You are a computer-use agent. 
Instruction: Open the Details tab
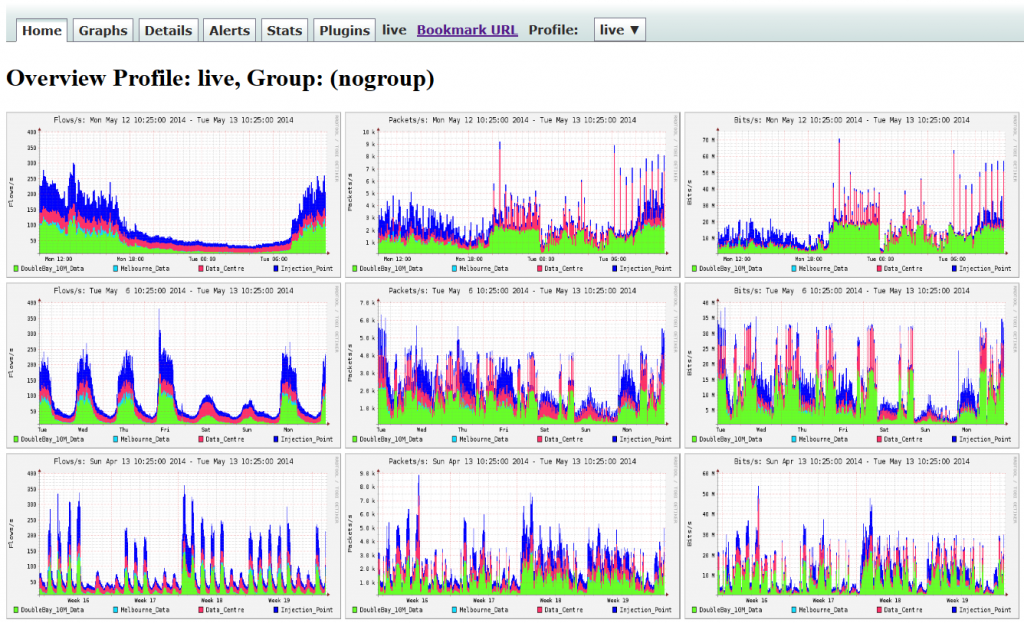168,30
